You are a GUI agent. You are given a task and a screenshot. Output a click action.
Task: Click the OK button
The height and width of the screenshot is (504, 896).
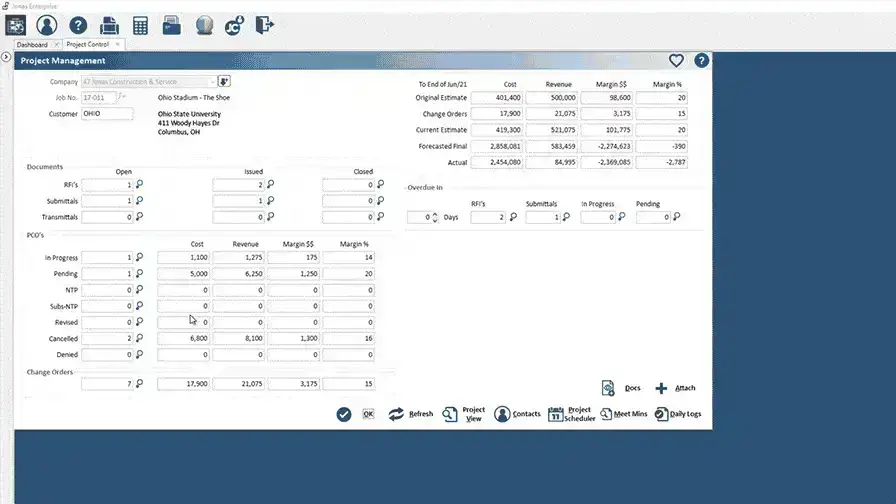[368, 414]
